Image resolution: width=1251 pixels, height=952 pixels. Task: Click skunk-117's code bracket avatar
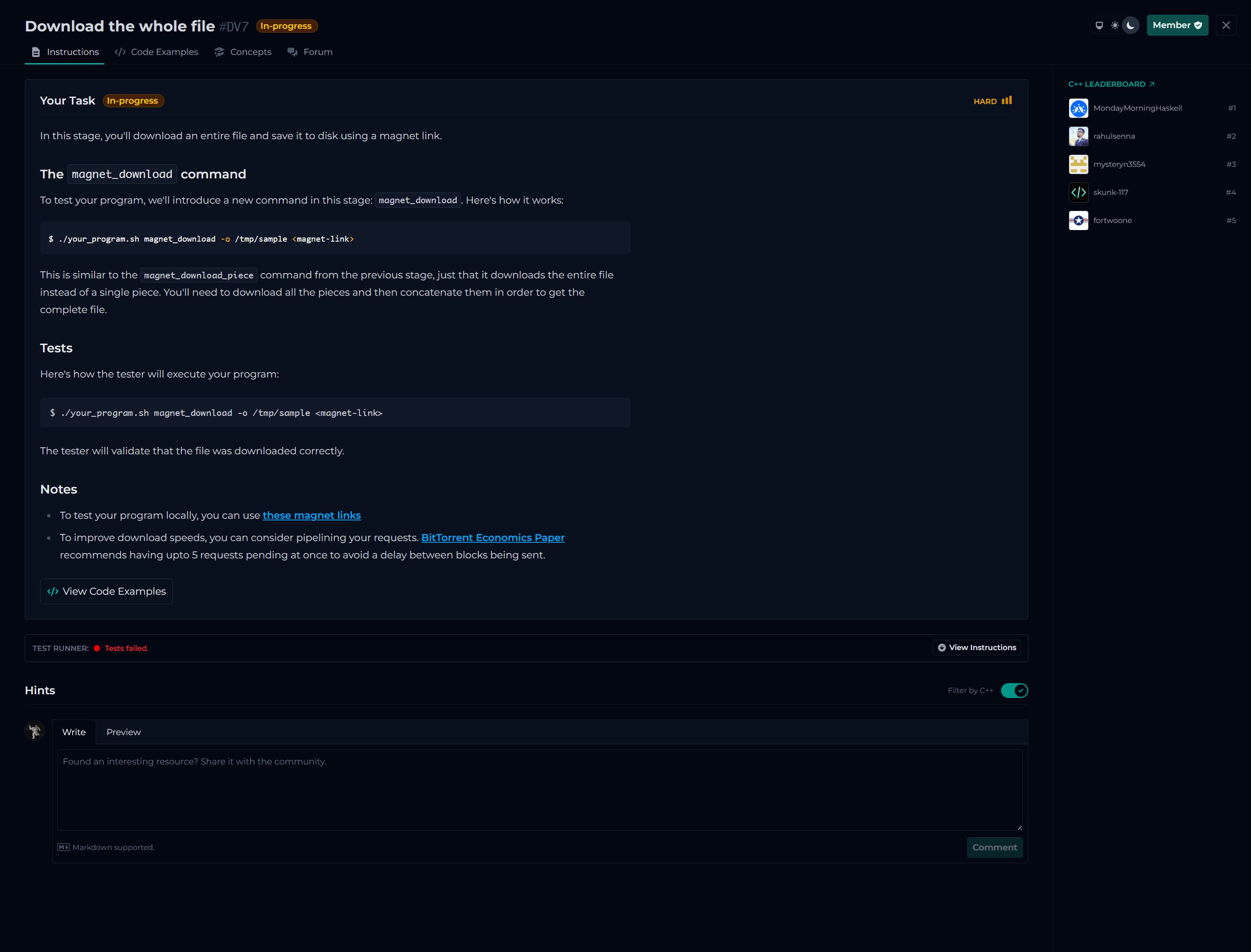[x=1078, y=192]
